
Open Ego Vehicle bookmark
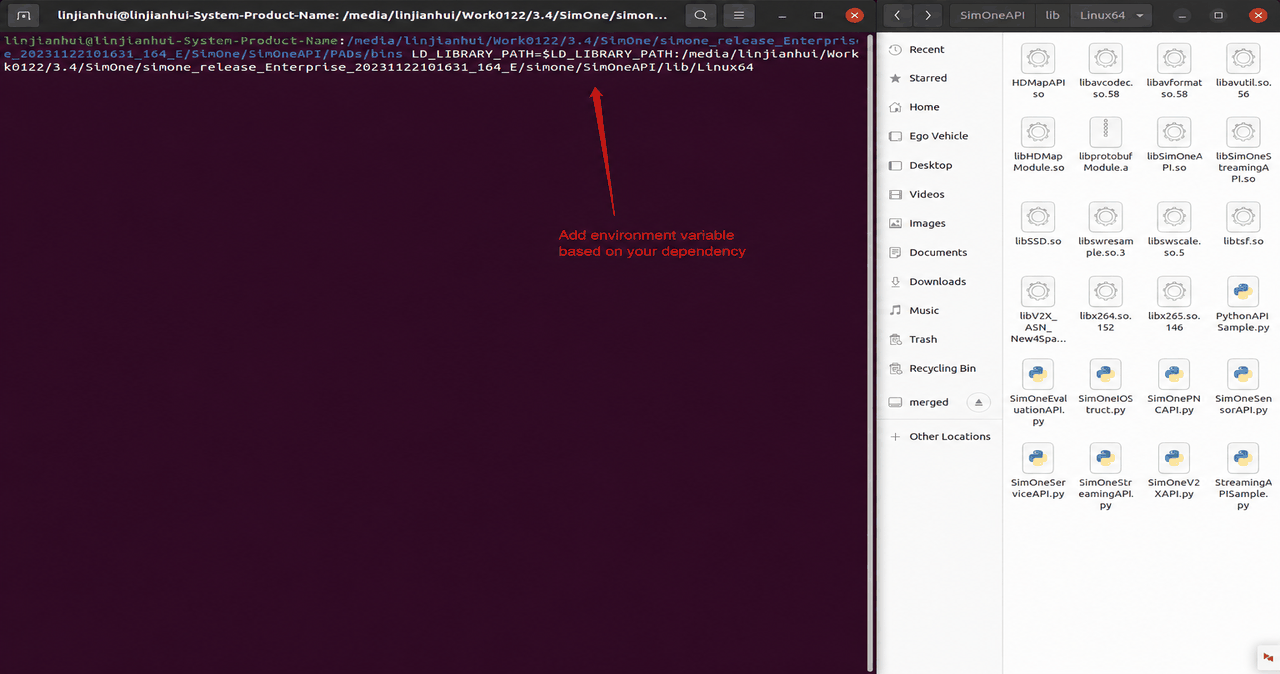[x=940, y=136]
